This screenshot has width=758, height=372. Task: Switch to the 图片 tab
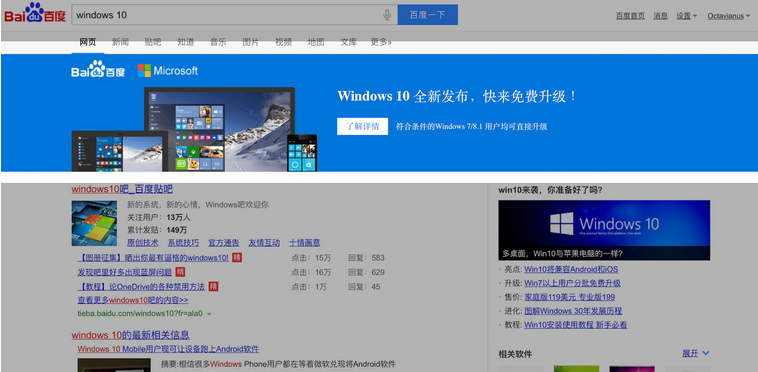pos(250,42)
